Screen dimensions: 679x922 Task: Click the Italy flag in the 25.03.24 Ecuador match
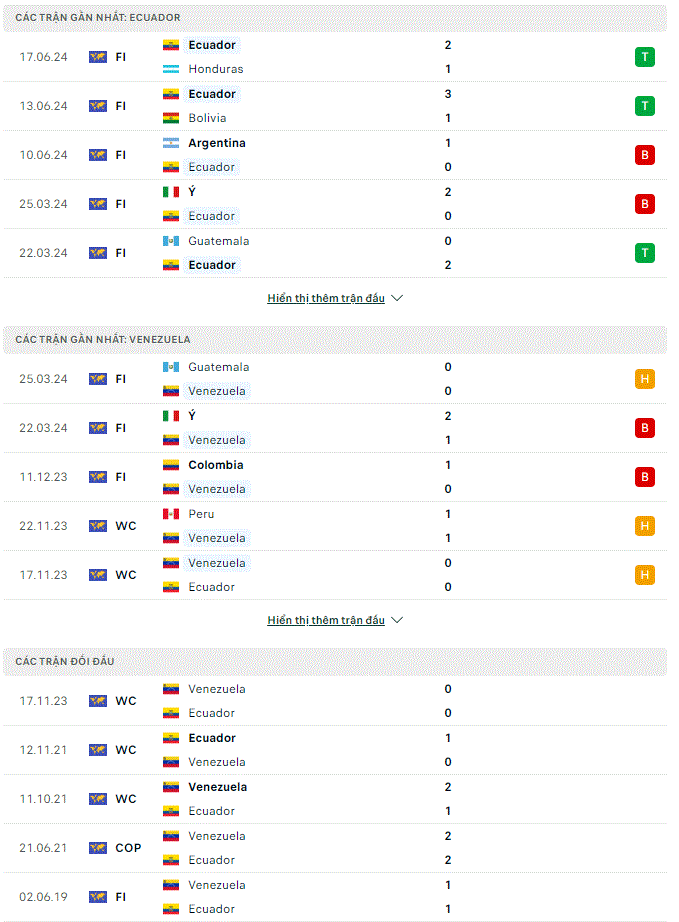coord(170,192)
